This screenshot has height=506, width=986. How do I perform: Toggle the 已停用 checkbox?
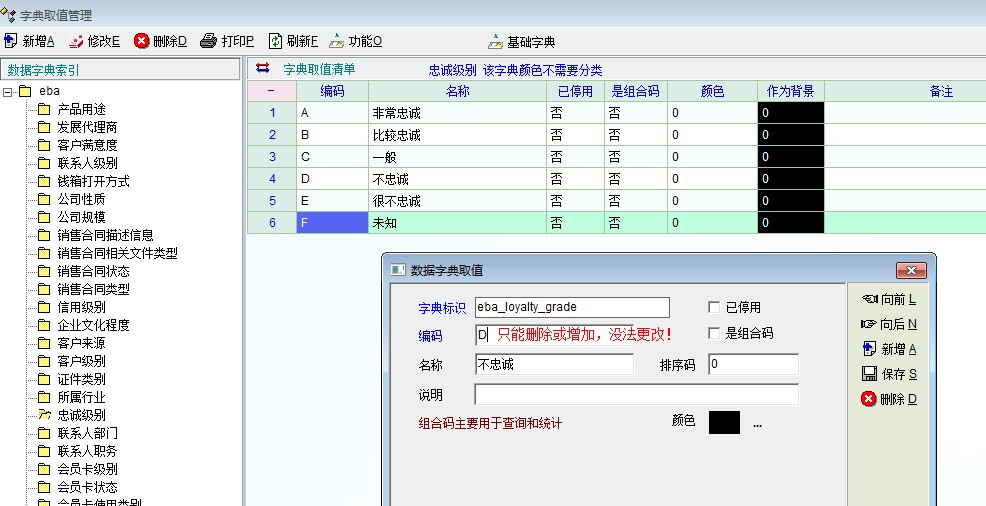pyautogui.click(x=714, y=307)
